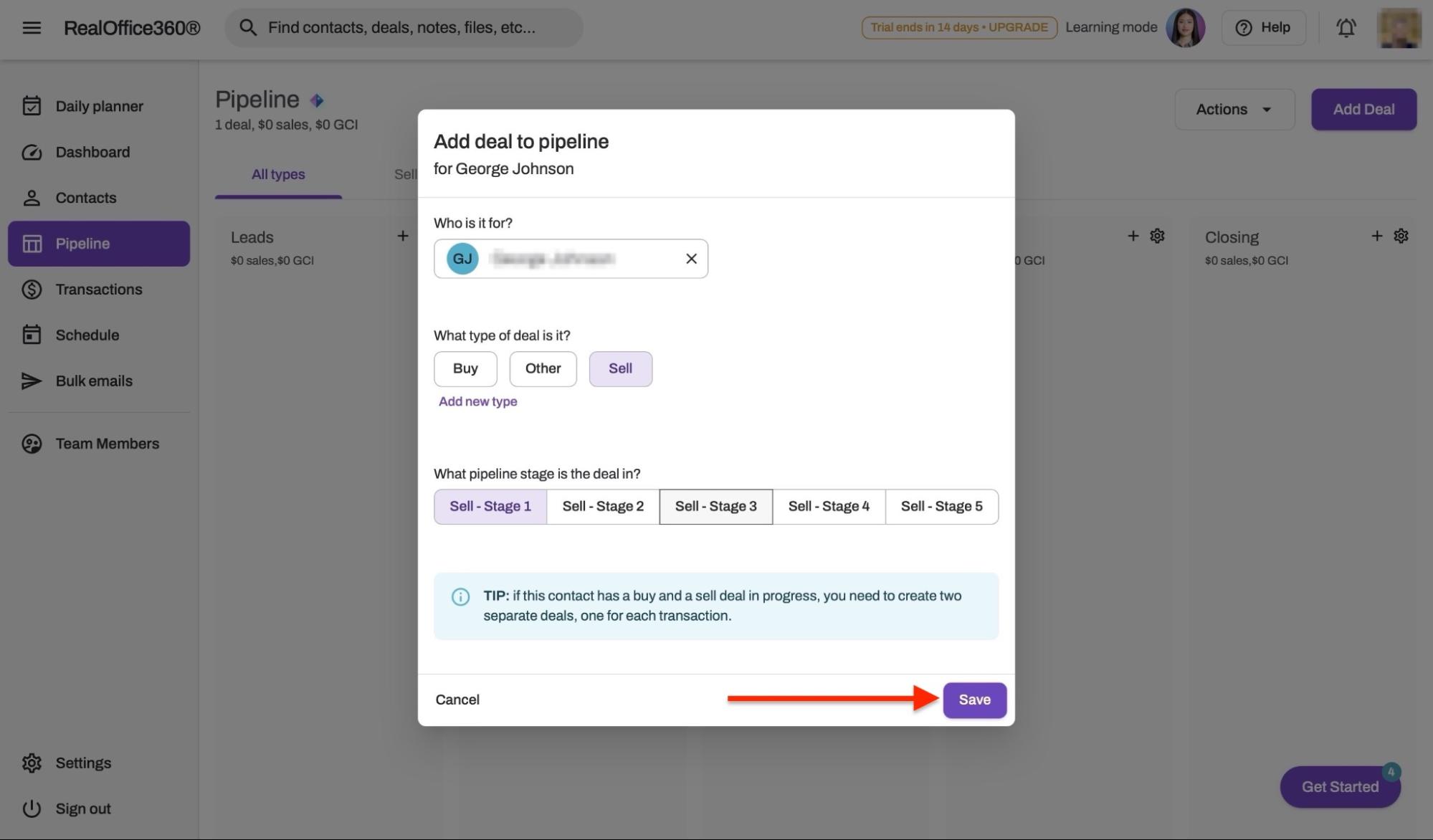Click the plus icon on Closing column
1433x840 pixels.
tap(1376, 235)
